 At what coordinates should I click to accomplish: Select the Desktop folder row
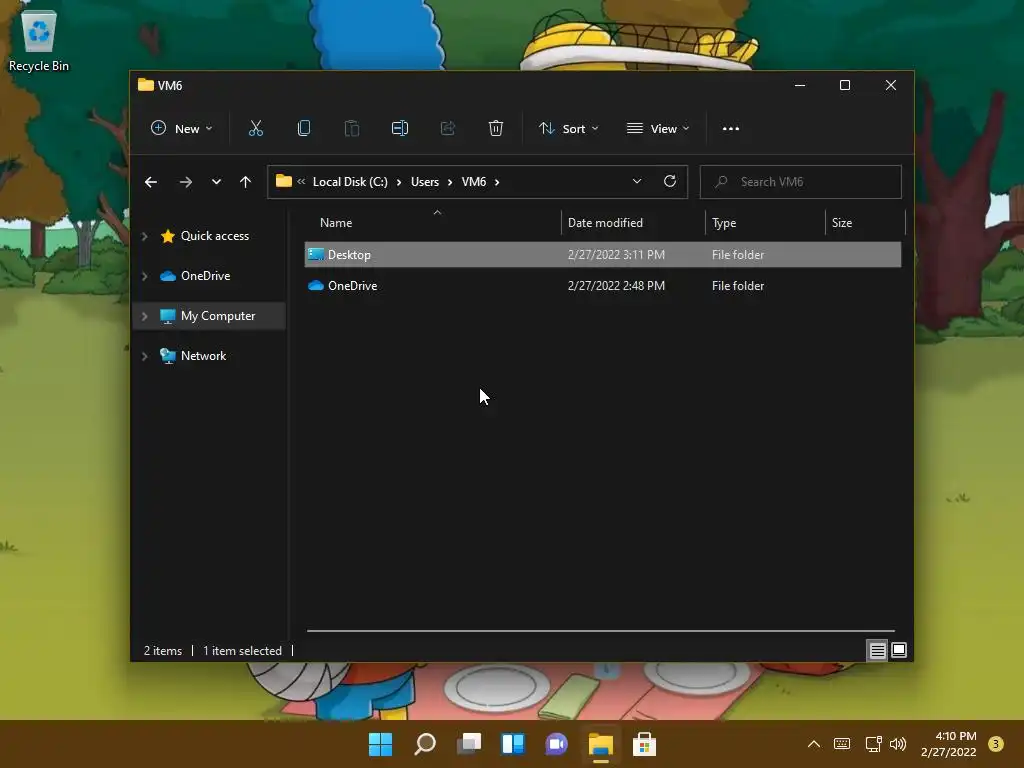coord(602,255)
